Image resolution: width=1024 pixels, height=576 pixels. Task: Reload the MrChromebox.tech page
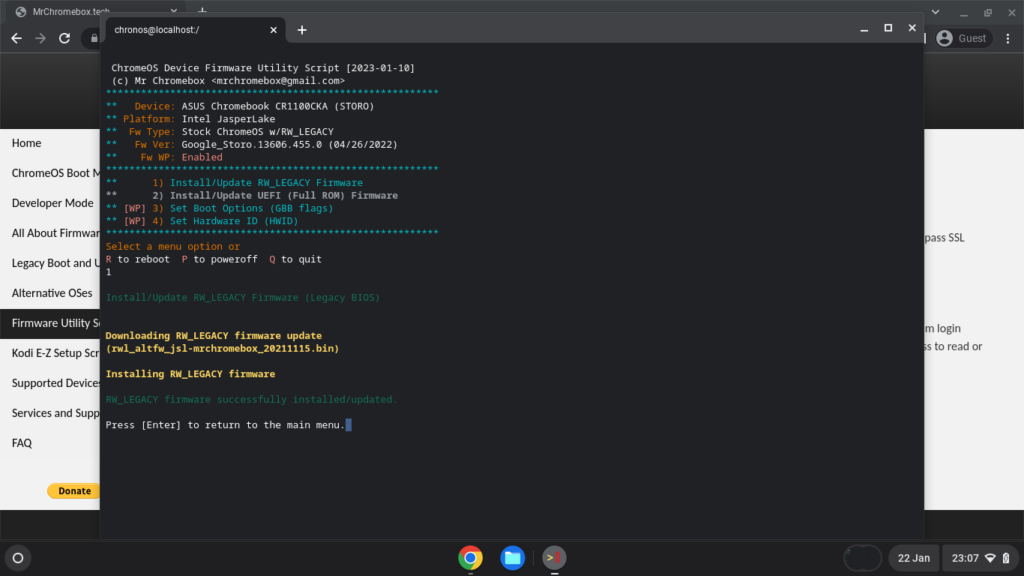pos(63,38)
